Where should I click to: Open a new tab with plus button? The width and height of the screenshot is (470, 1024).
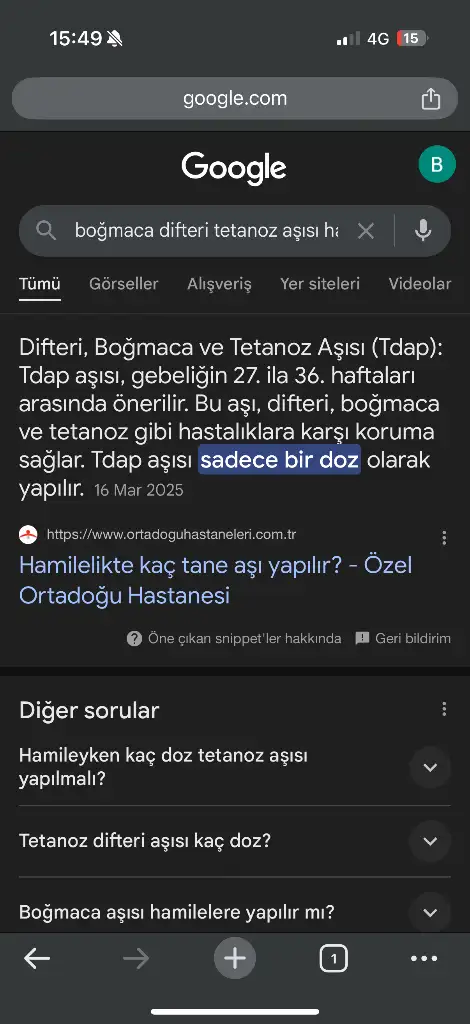(235, 958)
